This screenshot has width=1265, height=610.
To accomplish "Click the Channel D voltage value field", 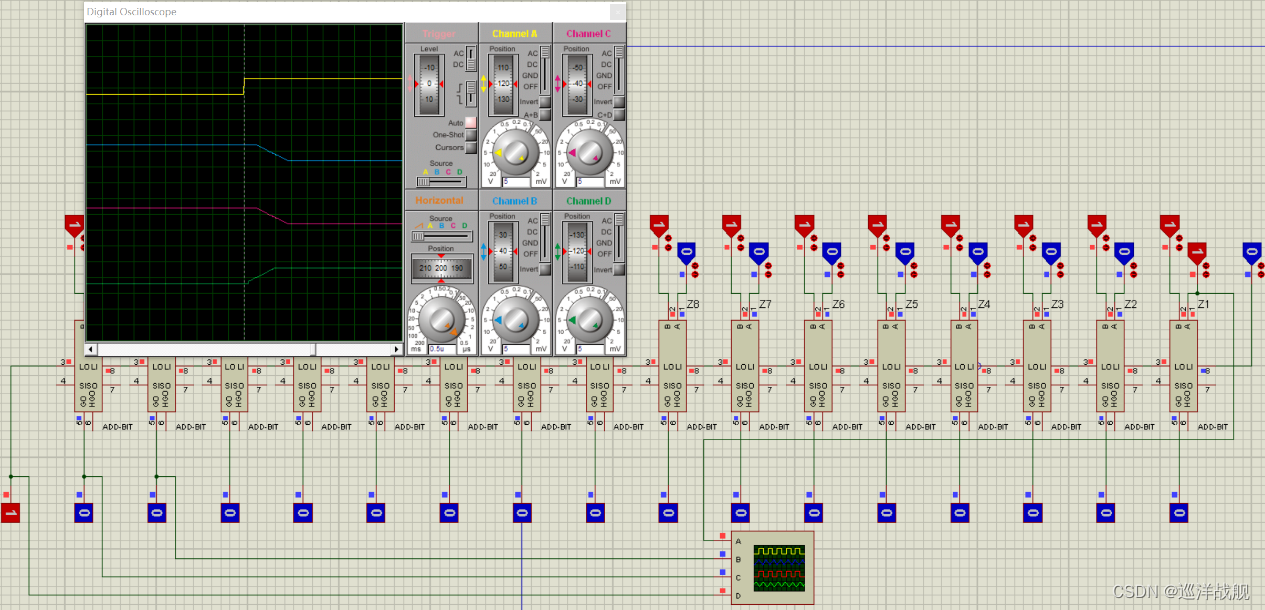I will 588,349.
